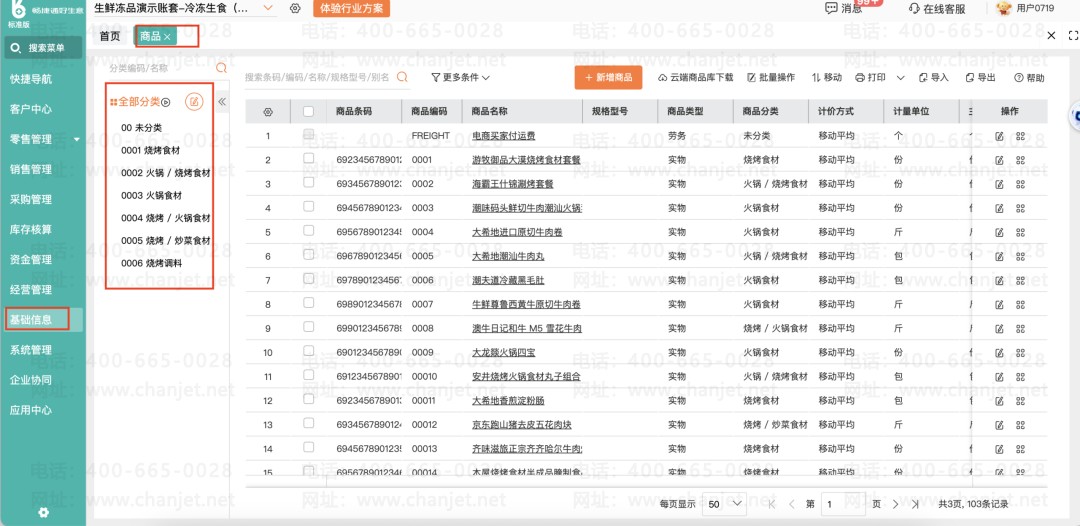The width and height of the screenshot is (1080, 526).
Task: Collapse category panel with double-chevron icon
Action: tap(222, 102)
